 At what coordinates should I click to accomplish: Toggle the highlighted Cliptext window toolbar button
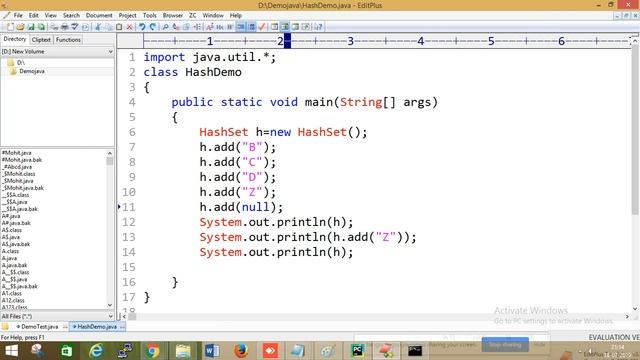[285, 27]
